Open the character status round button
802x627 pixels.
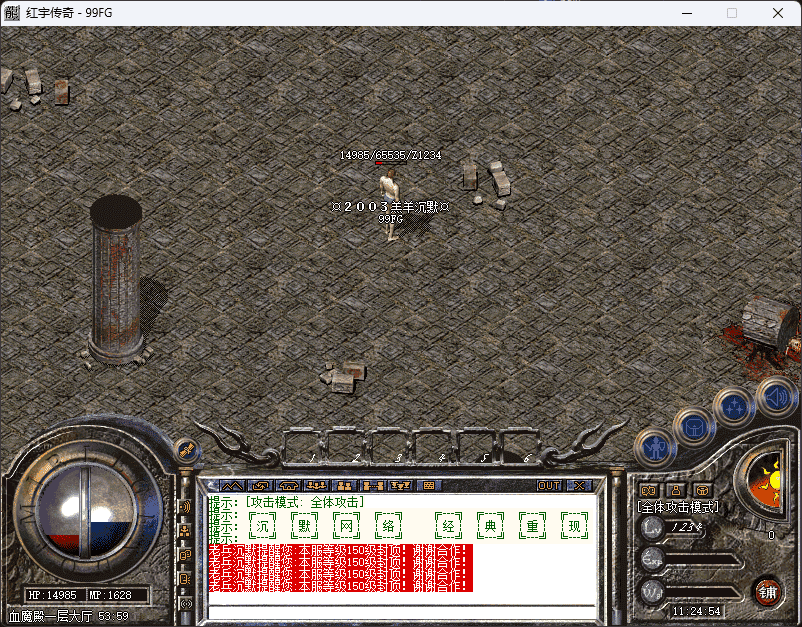[x=655, y=449]
